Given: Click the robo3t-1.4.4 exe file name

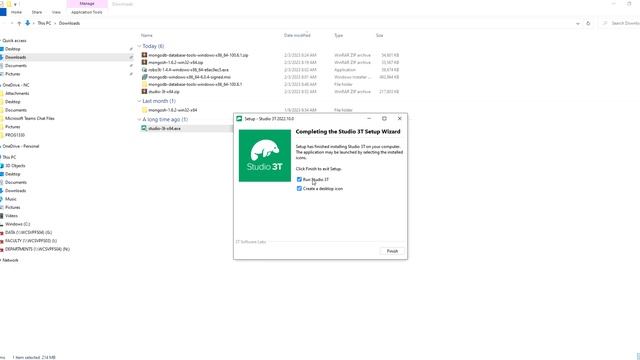Looking at the screenshot, I should [x=189, y=70].
